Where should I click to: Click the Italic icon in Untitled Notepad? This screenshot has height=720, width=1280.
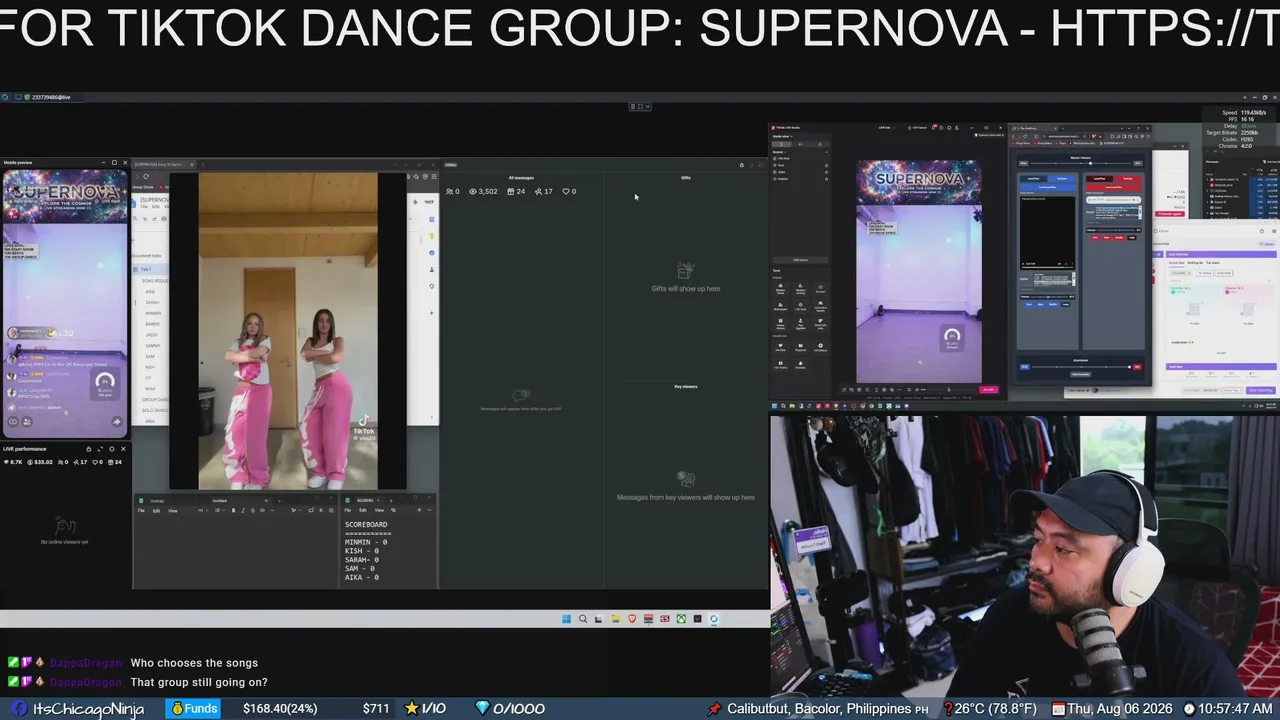tap(243, 511)
